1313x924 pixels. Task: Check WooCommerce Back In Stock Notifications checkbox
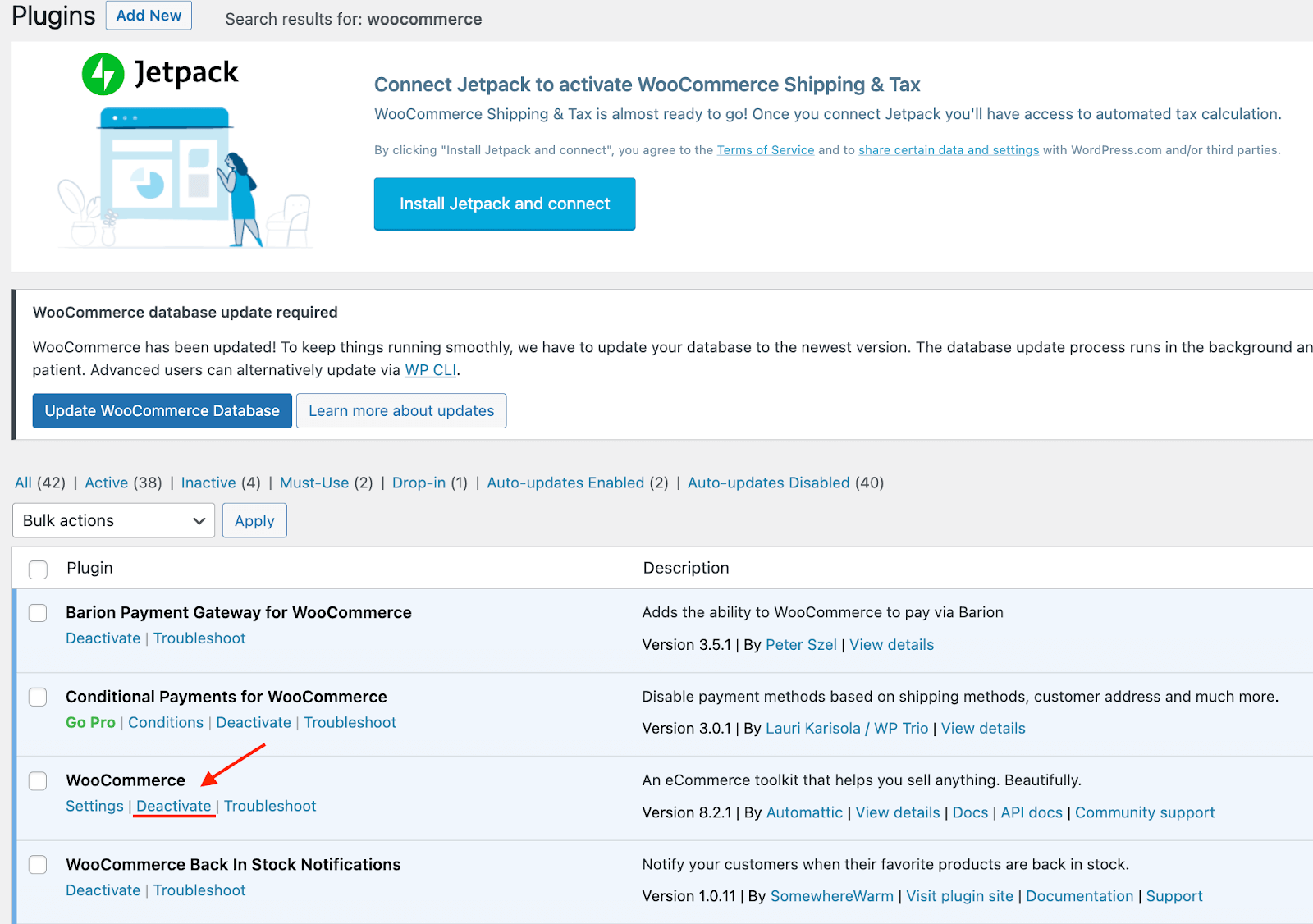click(x=38, y=864)
